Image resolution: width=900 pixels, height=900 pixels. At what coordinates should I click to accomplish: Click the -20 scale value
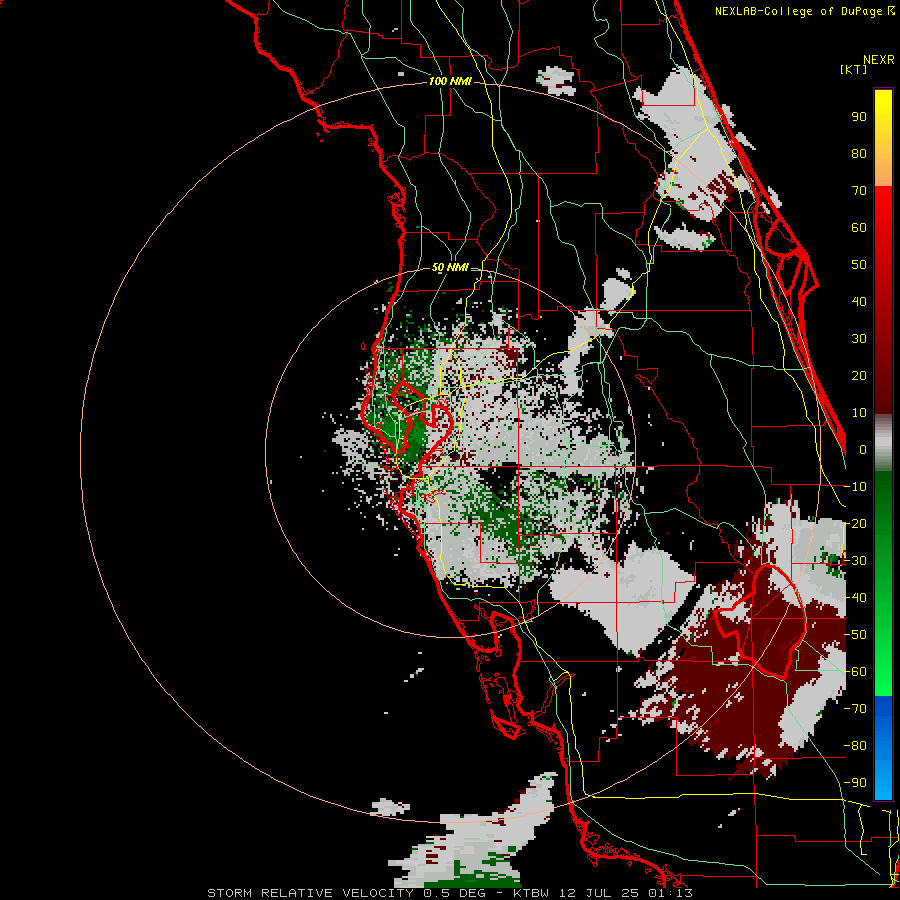click(855, 523)
